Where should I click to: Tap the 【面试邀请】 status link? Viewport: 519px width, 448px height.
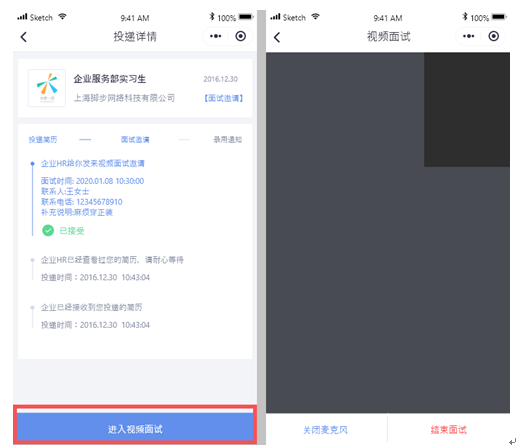pos(223,98)
